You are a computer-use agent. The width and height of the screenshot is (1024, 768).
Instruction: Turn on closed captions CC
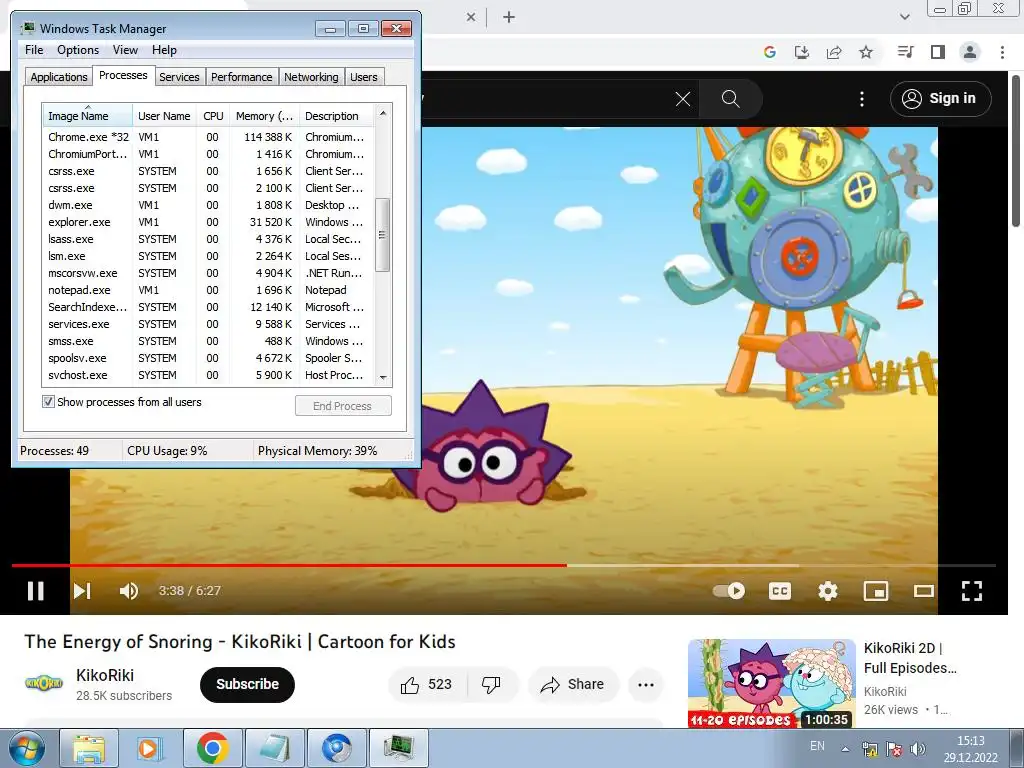[780, 590]
